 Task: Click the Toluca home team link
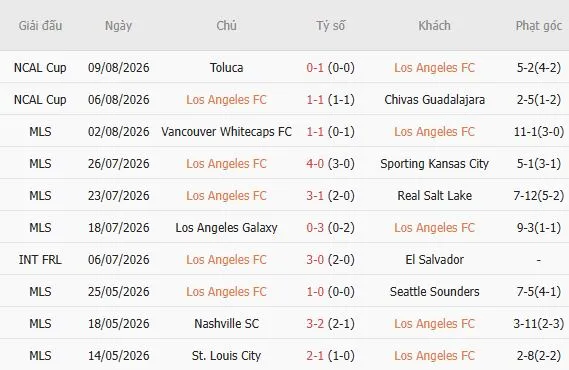pyautogui.click(x=226, y=68)
